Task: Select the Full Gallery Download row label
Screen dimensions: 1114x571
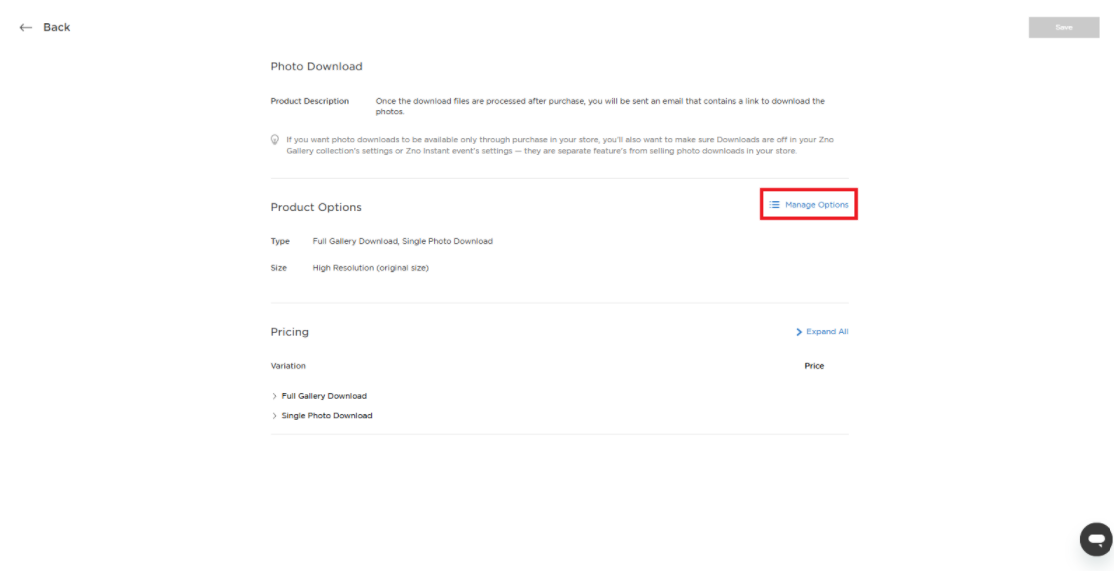Action: coord(324,396)
